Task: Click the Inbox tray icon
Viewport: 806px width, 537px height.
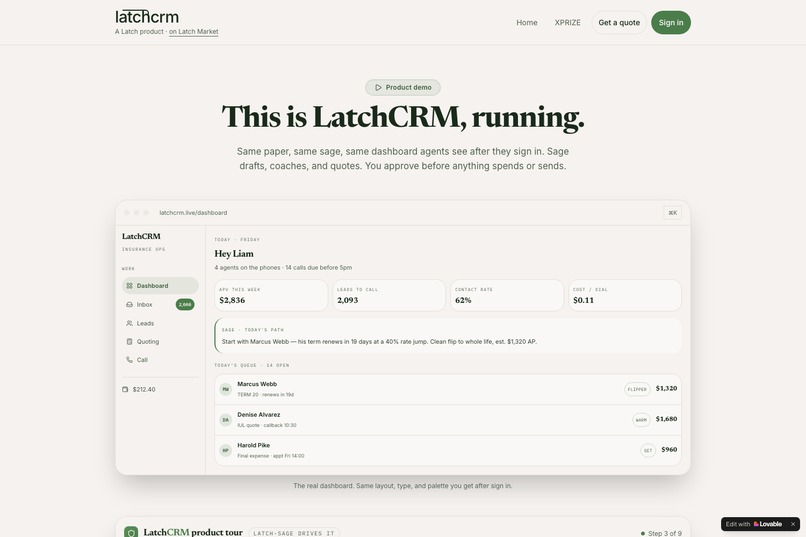Action: (130, 305)
